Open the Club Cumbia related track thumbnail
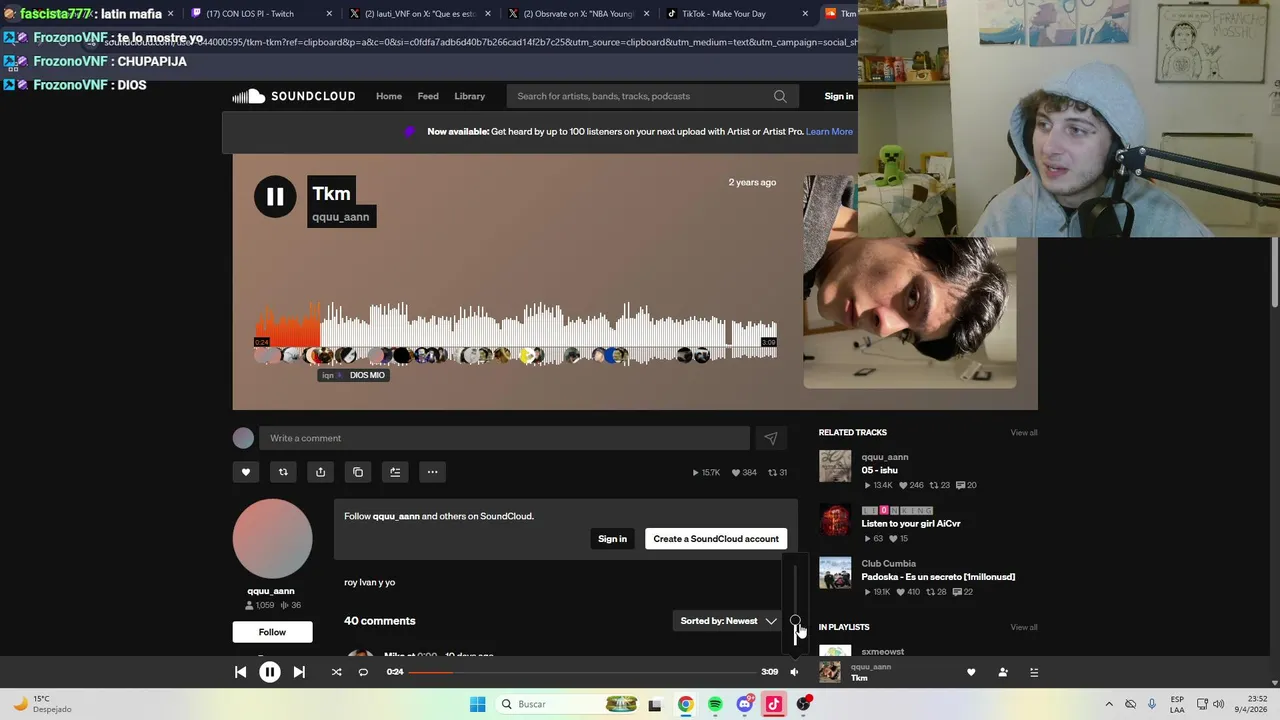1280x720 pixels. [835, 573]
